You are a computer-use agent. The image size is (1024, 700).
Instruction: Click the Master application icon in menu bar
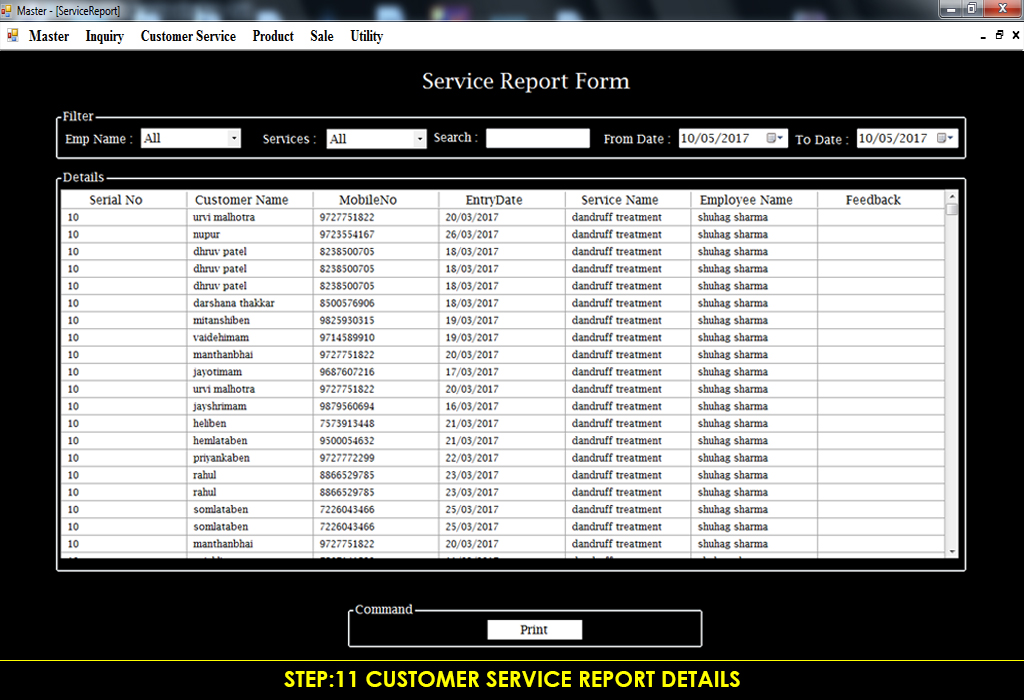(x=12, y=35)
